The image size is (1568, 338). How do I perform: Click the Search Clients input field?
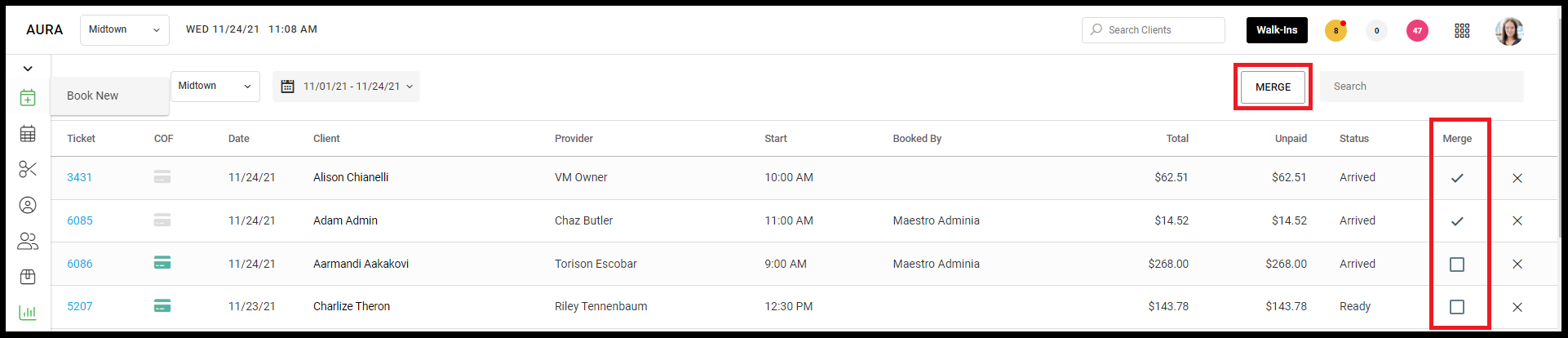[x=1154, y=30]
